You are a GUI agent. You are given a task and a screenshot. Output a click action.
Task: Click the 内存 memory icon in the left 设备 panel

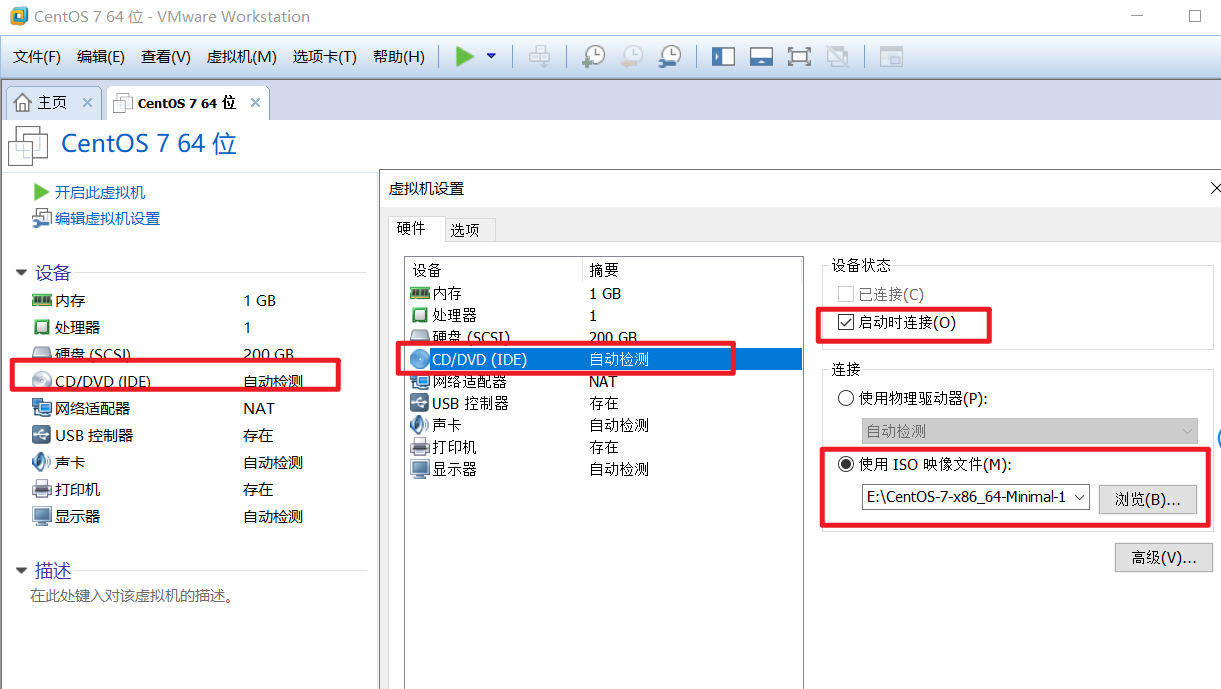click(x=41, y=300)
